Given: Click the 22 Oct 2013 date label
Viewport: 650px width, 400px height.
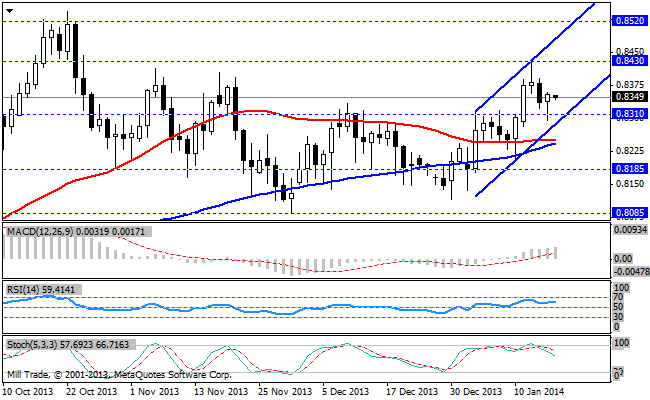Looking at the screenshot, I should click(92, 392).
